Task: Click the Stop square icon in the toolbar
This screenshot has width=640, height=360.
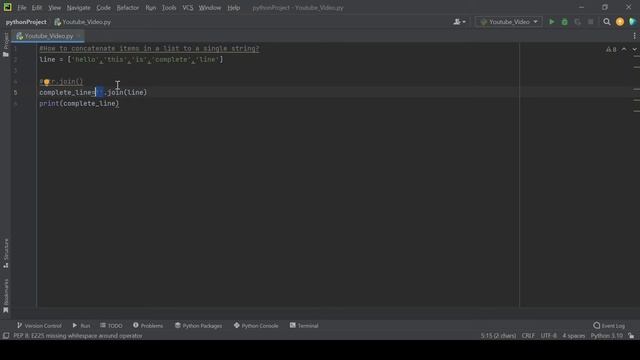Action: tap(591, 22)
